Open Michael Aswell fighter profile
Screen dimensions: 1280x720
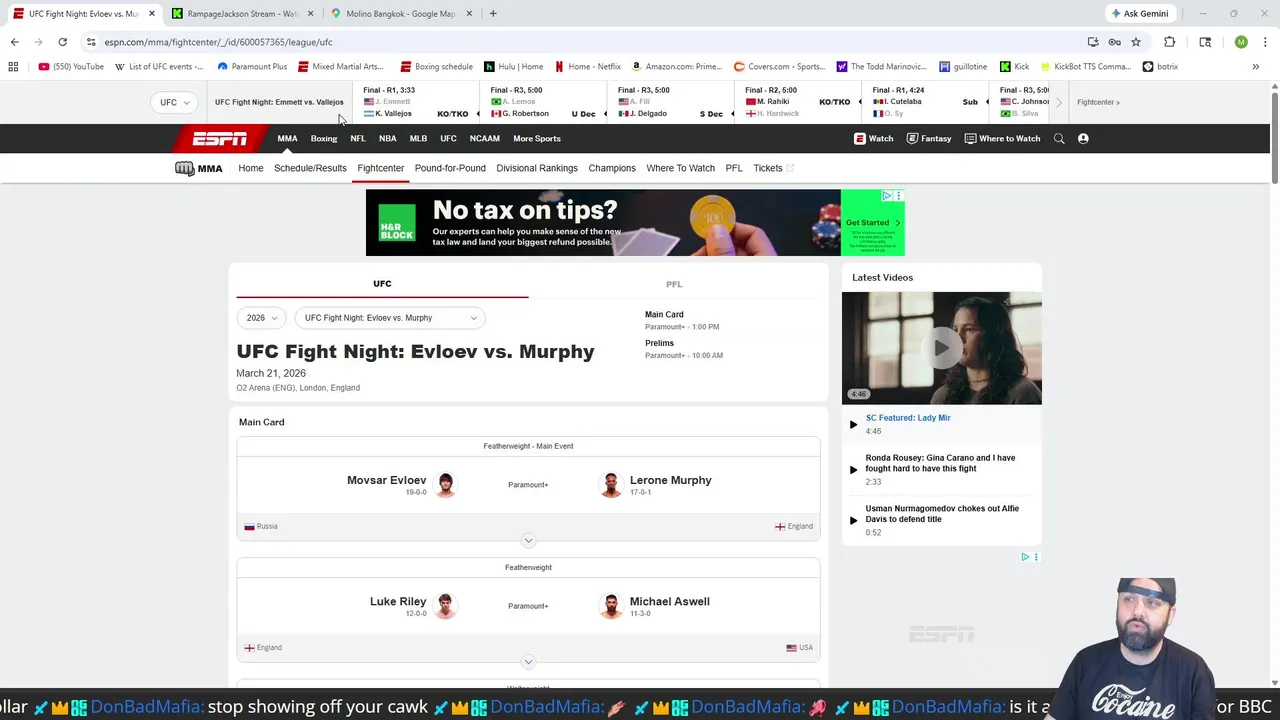point(669,601)
